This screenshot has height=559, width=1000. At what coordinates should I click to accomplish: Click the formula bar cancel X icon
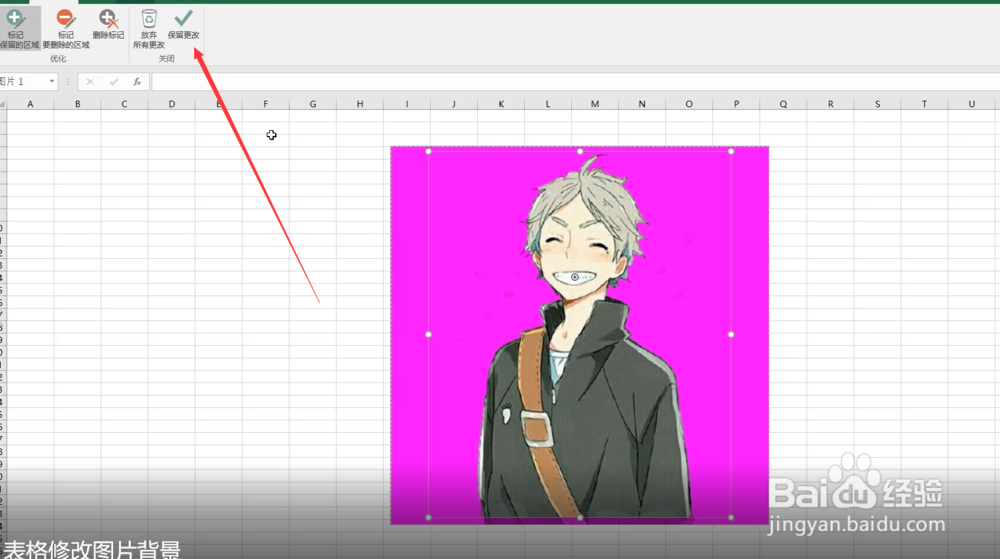click(x=90, y=82)
